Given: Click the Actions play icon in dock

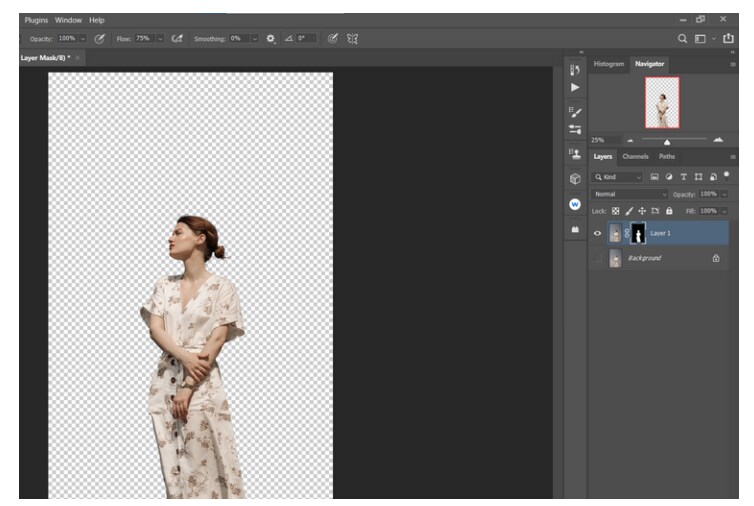Looking at the screenshot, I should tap(575, 88).
